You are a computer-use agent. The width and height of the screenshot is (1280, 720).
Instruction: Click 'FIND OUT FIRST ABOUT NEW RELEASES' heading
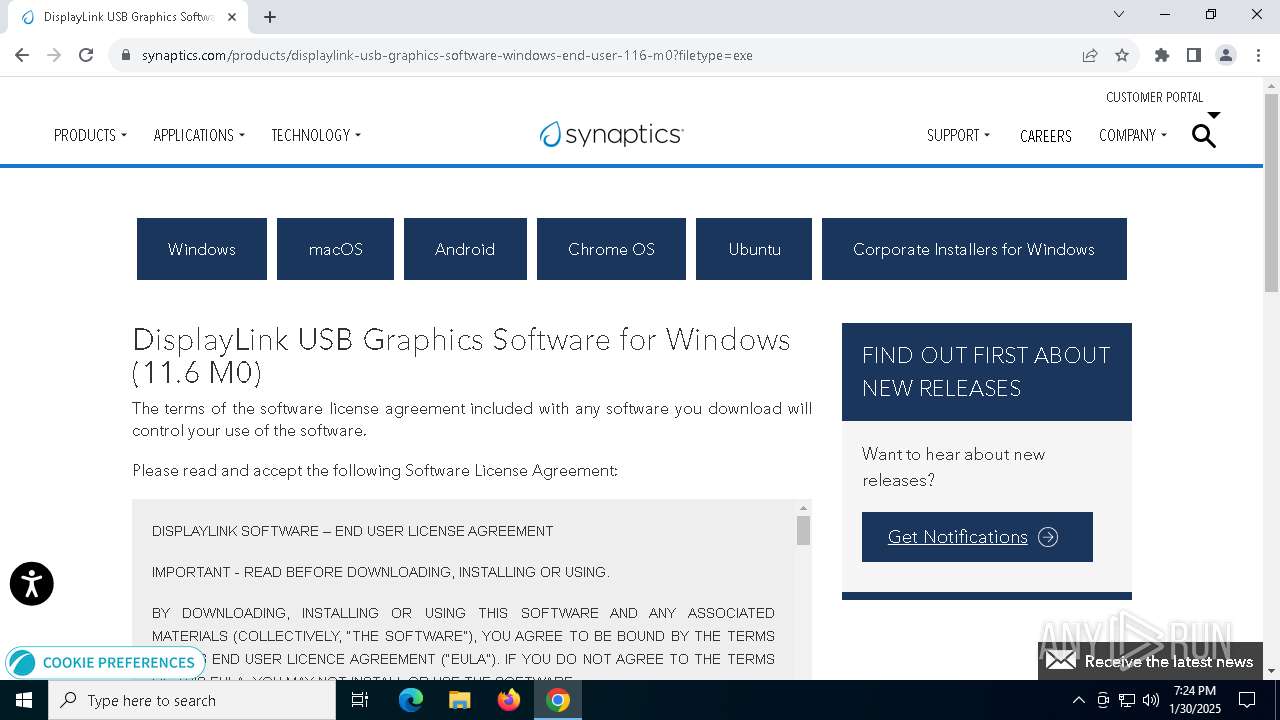click(x=986, y=372)
